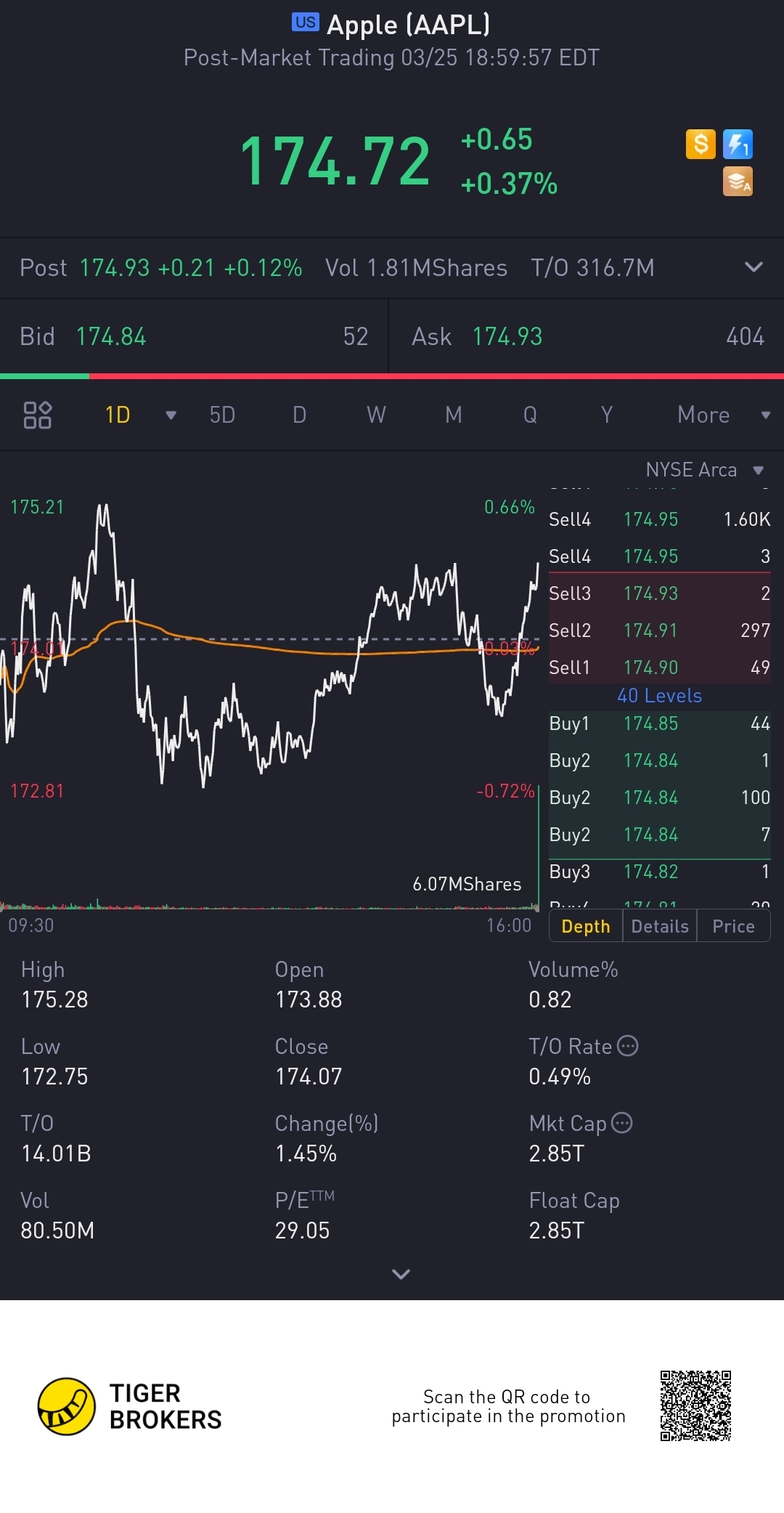Screen dimensions: 784x1513
Task: Tap the Open 173.88 value
Action: coord(309,999)
